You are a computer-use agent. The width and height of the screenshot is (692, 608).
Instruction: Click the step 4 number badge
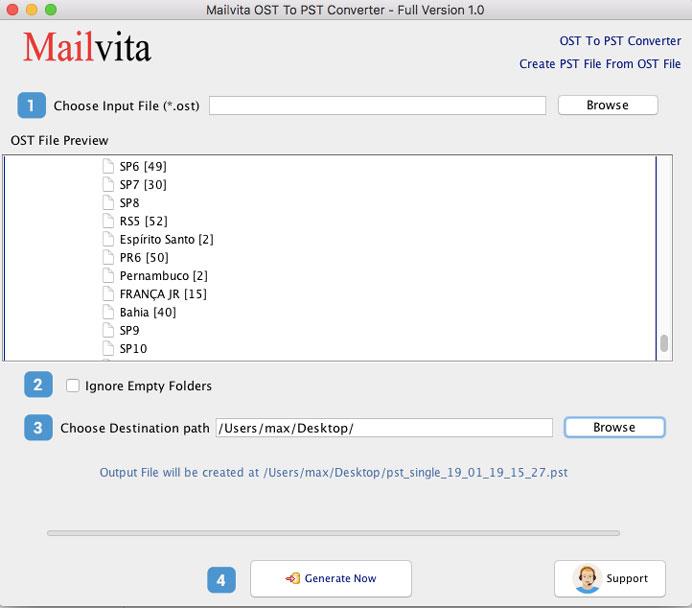point(221,579)
